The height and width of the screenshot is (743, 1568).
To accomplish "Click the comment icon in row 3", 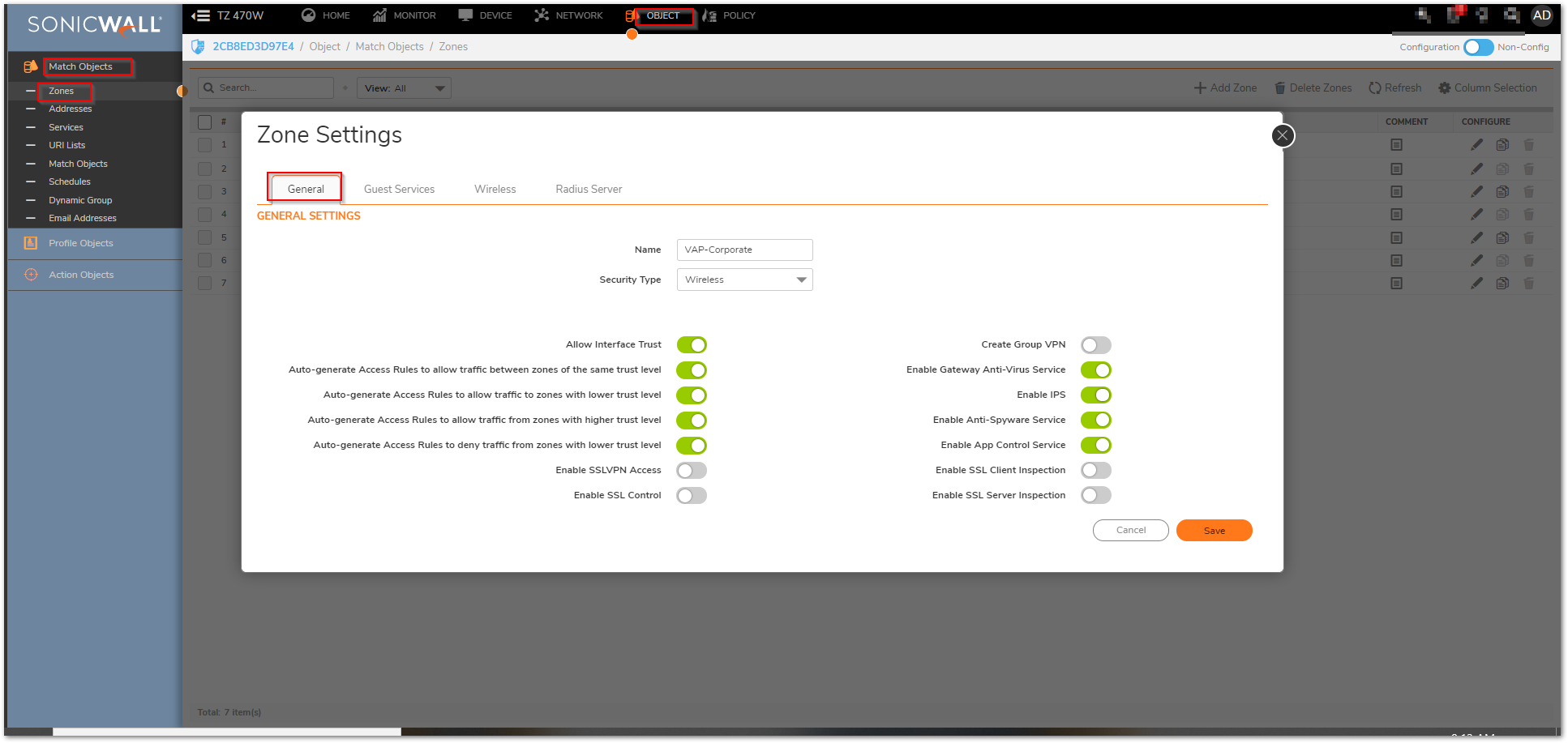I will tap(1396, 192).
